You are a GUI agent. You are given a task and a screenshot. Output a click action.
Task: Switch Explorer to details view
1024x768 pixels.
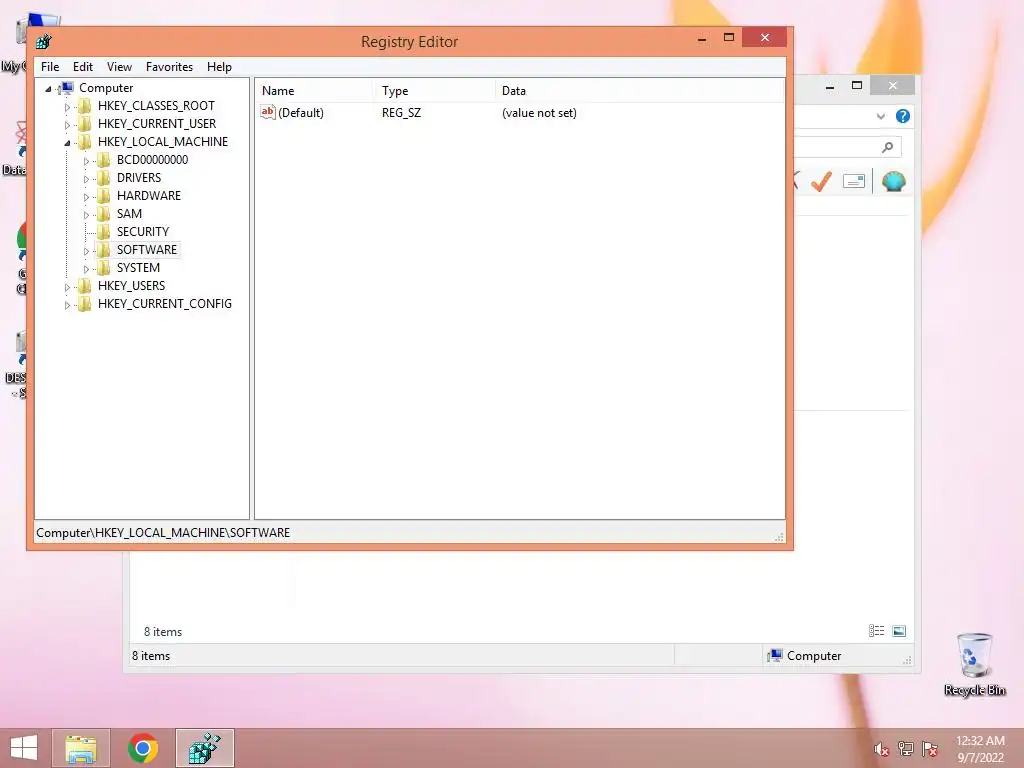click(876, 631)
